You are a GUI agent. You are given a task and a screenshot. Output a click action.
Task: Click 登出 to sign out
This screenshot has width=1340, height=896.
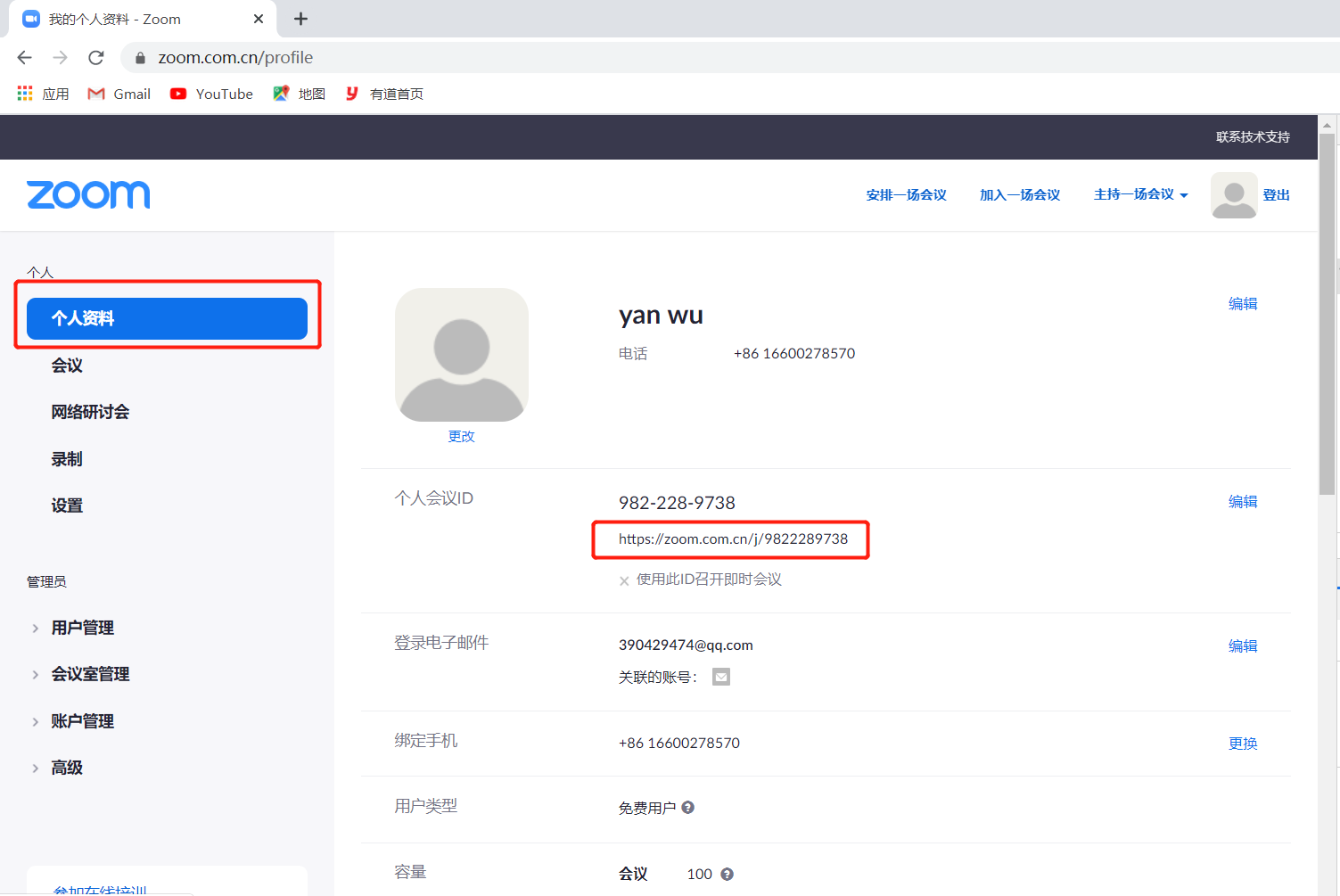pos(1277,194)
